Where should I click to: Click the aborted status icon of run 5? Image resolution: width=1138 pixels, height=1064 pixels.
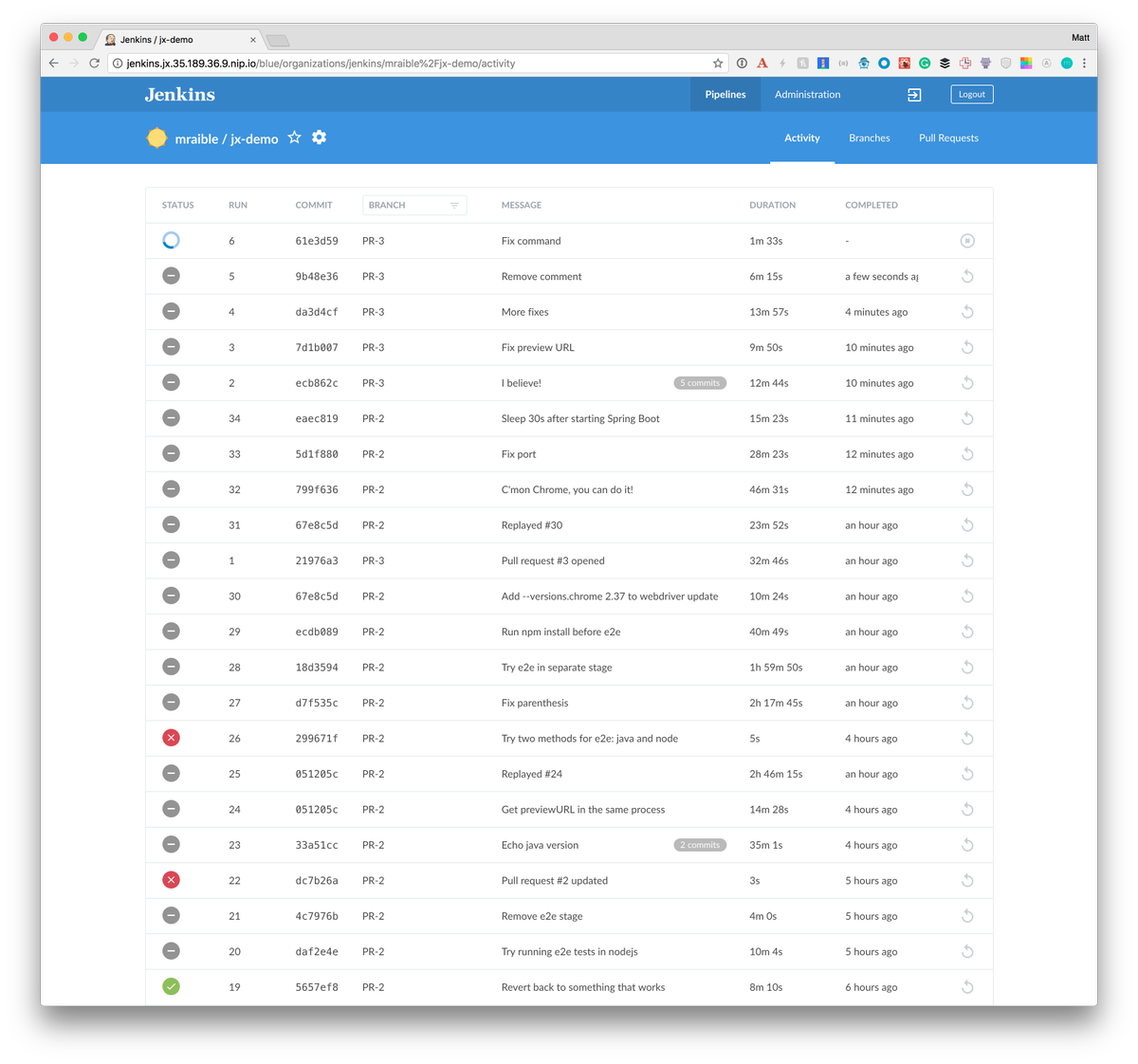[x=171, y=276]
